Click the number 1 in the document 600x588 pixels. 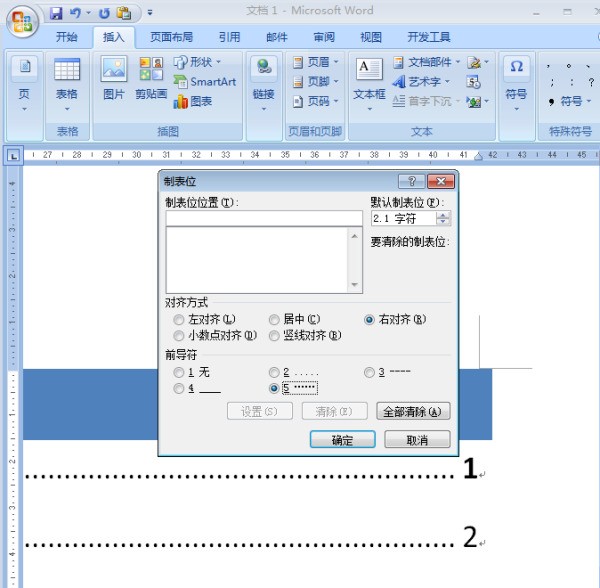[x=470, y=468]
